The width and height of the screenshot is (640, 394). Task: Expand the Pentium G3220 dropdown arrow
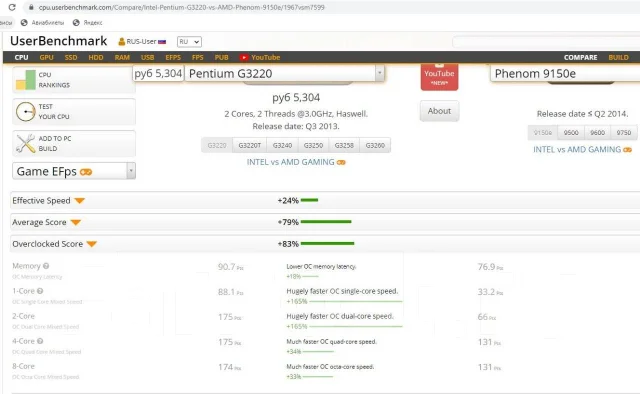[x=380, y=73]
